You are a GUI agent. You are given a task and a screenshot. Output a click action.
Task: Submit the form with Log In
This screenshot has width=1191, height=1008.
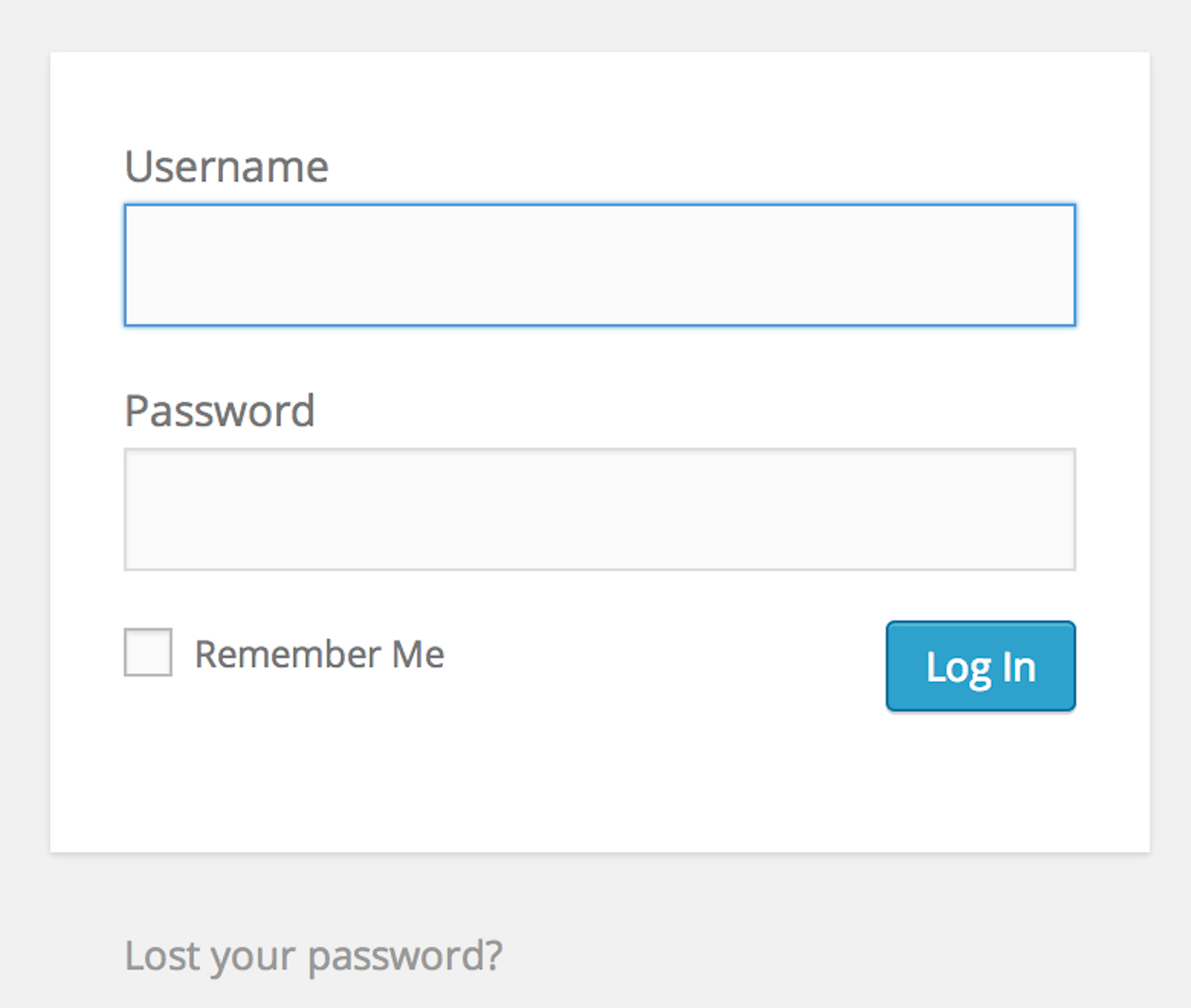(x=980, y=666)
